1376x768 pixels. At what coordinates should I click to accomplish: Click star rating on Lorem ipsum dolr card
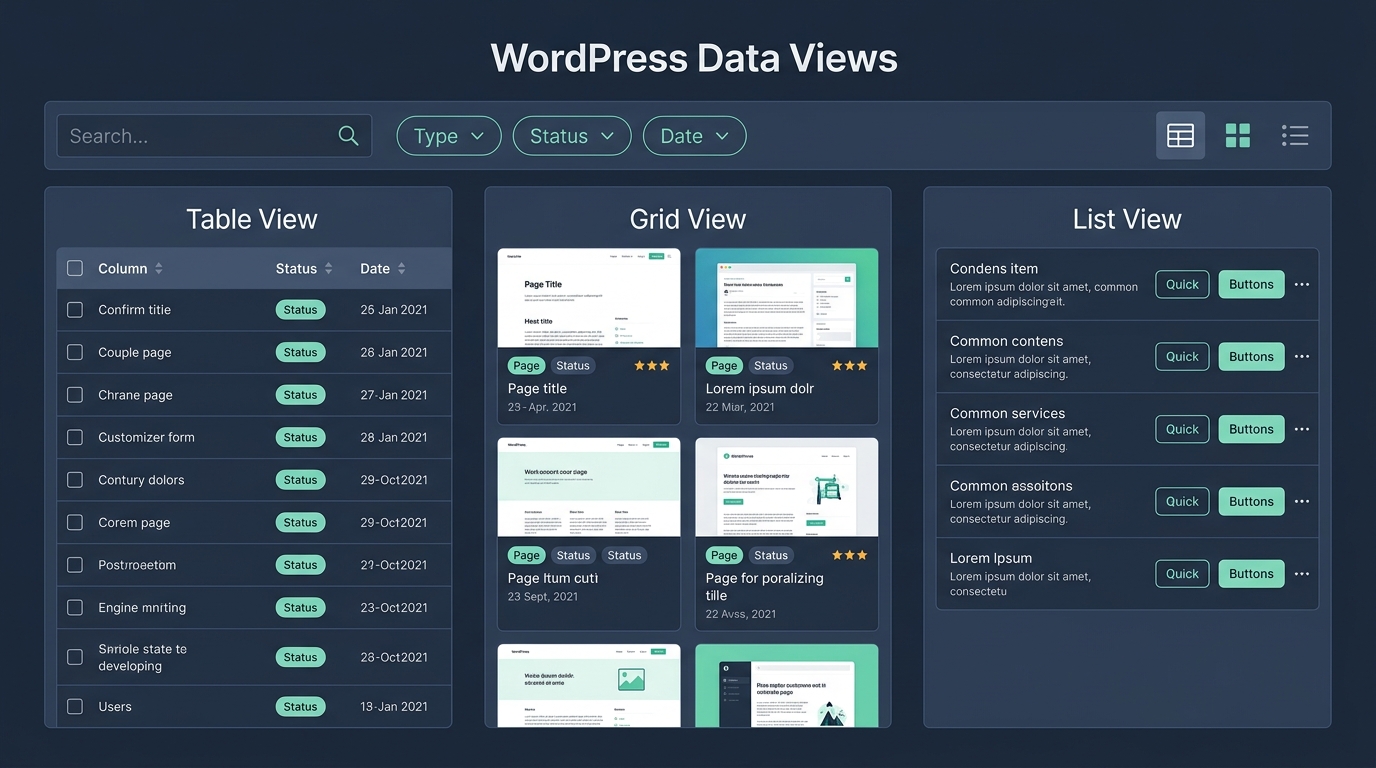coord(850,366)
